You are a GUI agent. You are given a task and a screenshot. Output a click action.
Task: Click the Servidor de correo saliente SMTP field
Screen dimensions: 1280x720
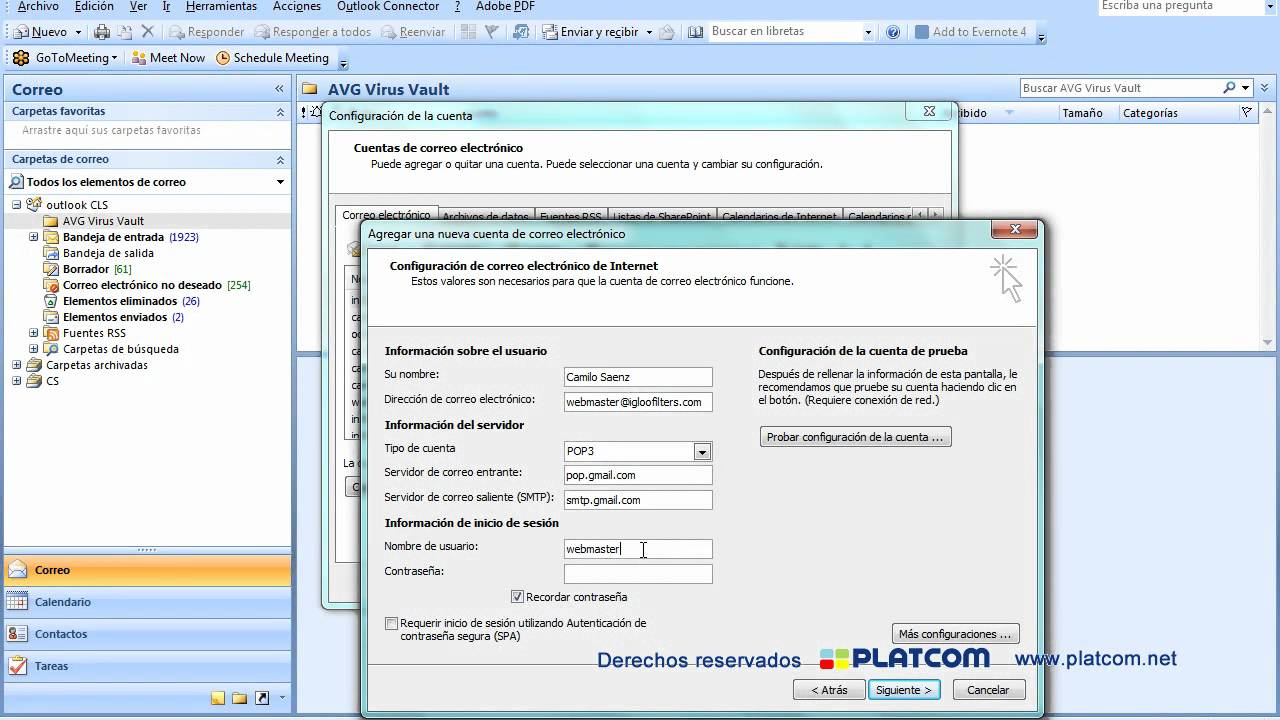point(638,500)
